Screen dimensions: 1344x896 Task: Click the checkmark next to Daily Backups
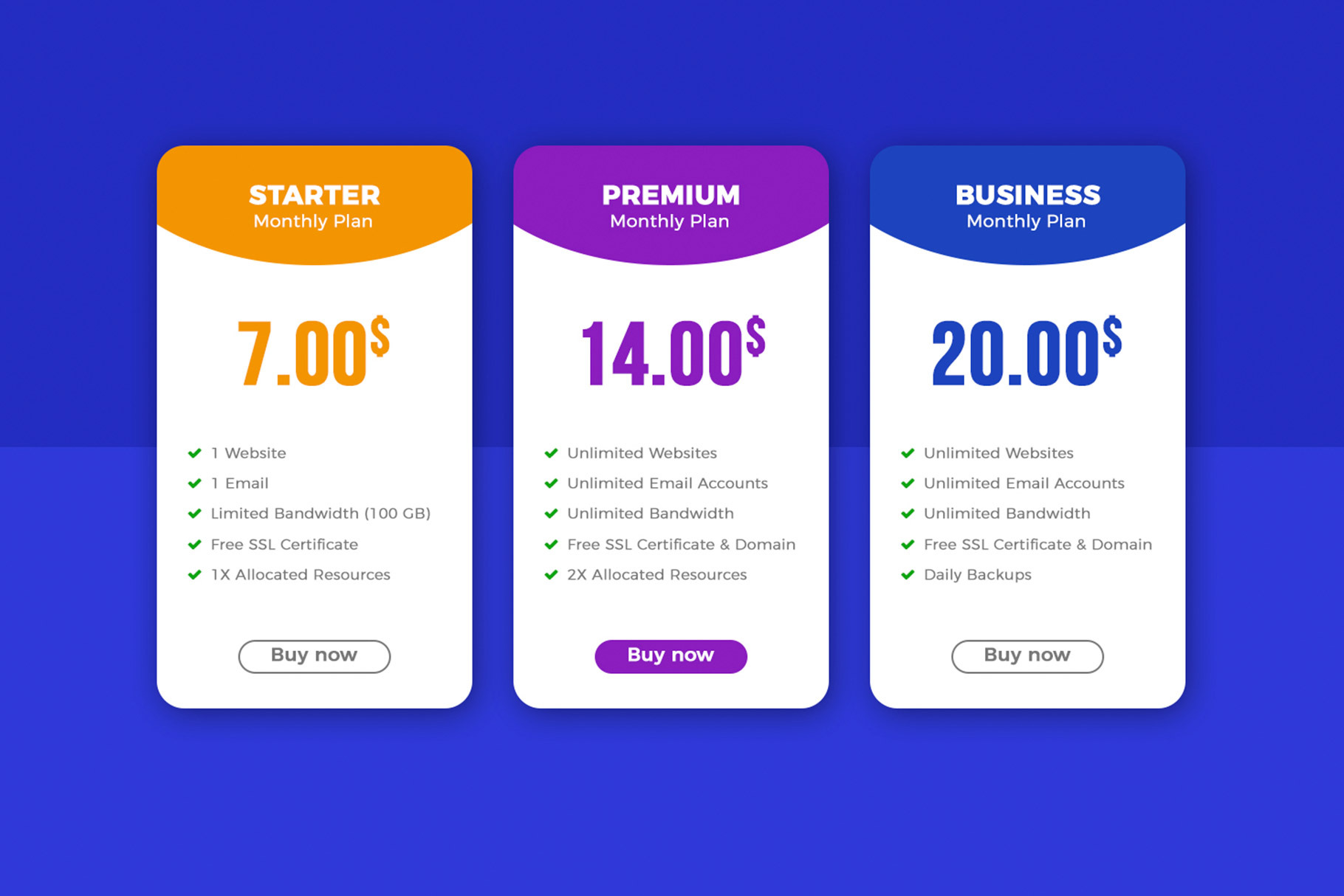coord(908,575)
